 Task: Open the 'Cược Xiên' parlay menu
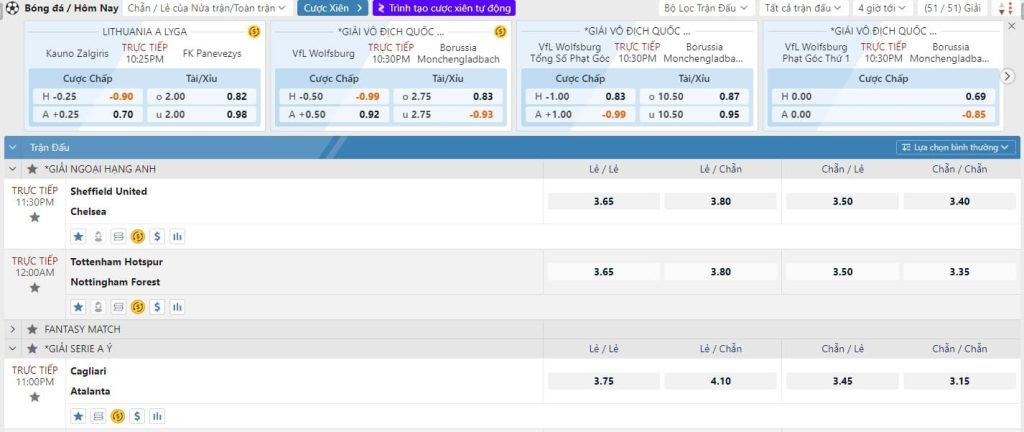click(x=331, y=8)
